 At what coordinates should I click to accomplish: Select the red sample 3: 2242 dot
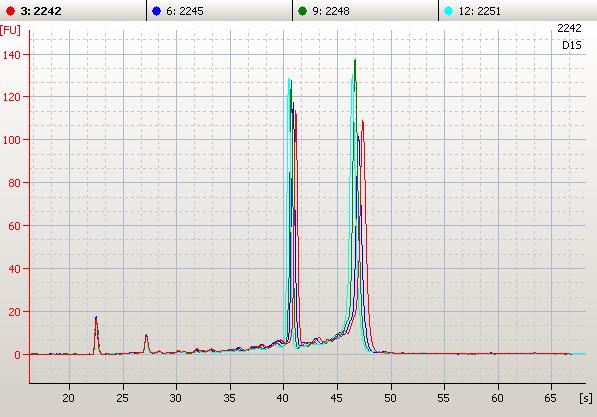[10, 11]
